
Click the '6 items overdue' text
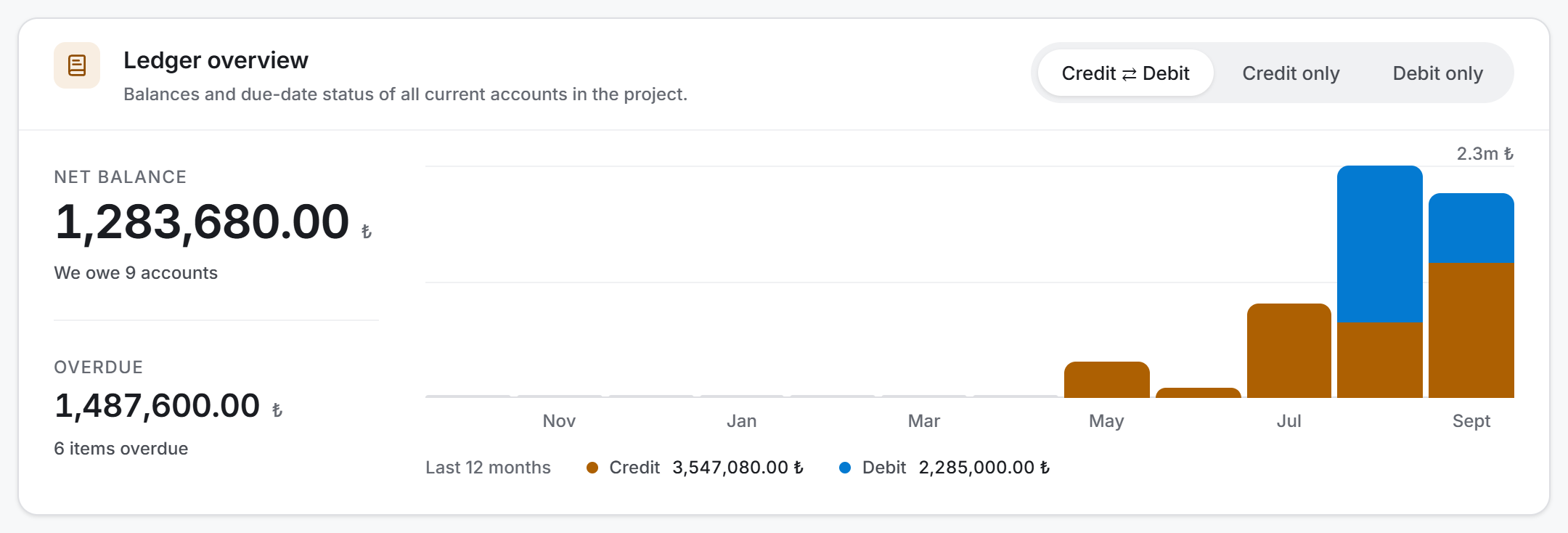tap(121, 449)
